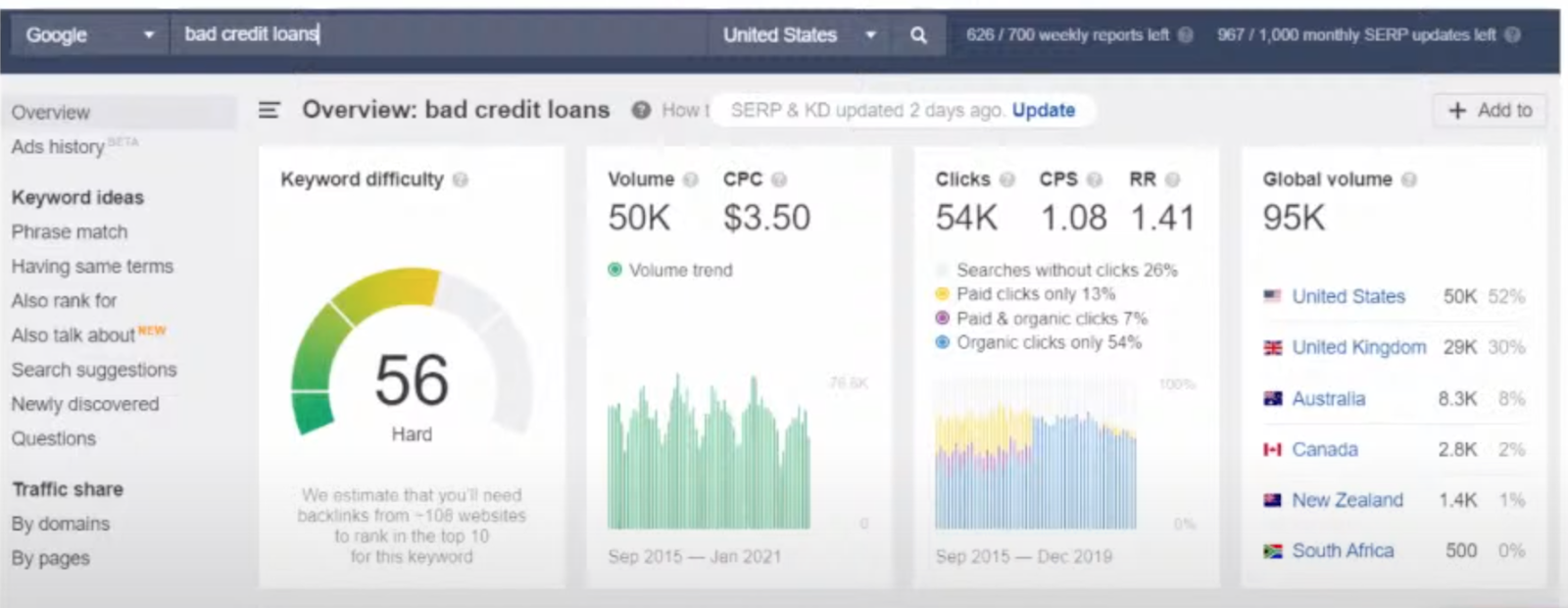The image size is (1568, 608).
Task: Open Traffic share By pages
Action: point(51,558)
